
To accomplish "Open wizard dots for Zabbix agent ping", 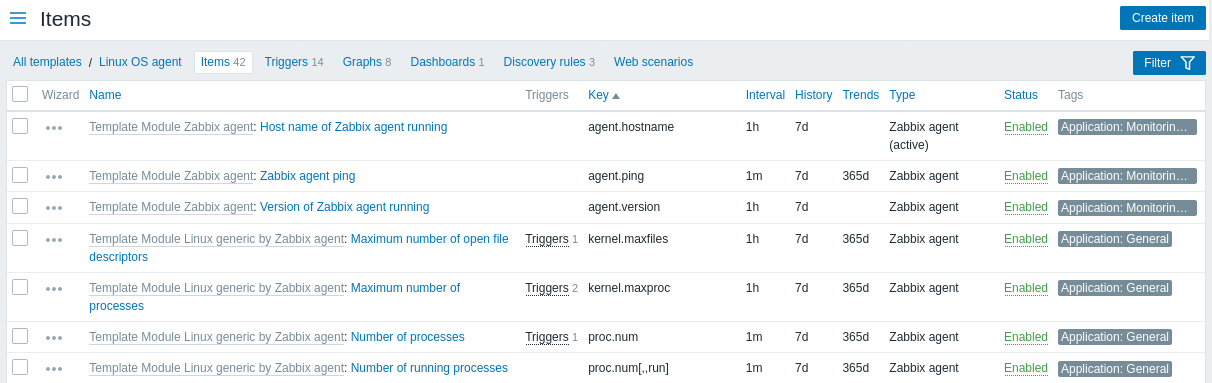I will coord(54,177).
